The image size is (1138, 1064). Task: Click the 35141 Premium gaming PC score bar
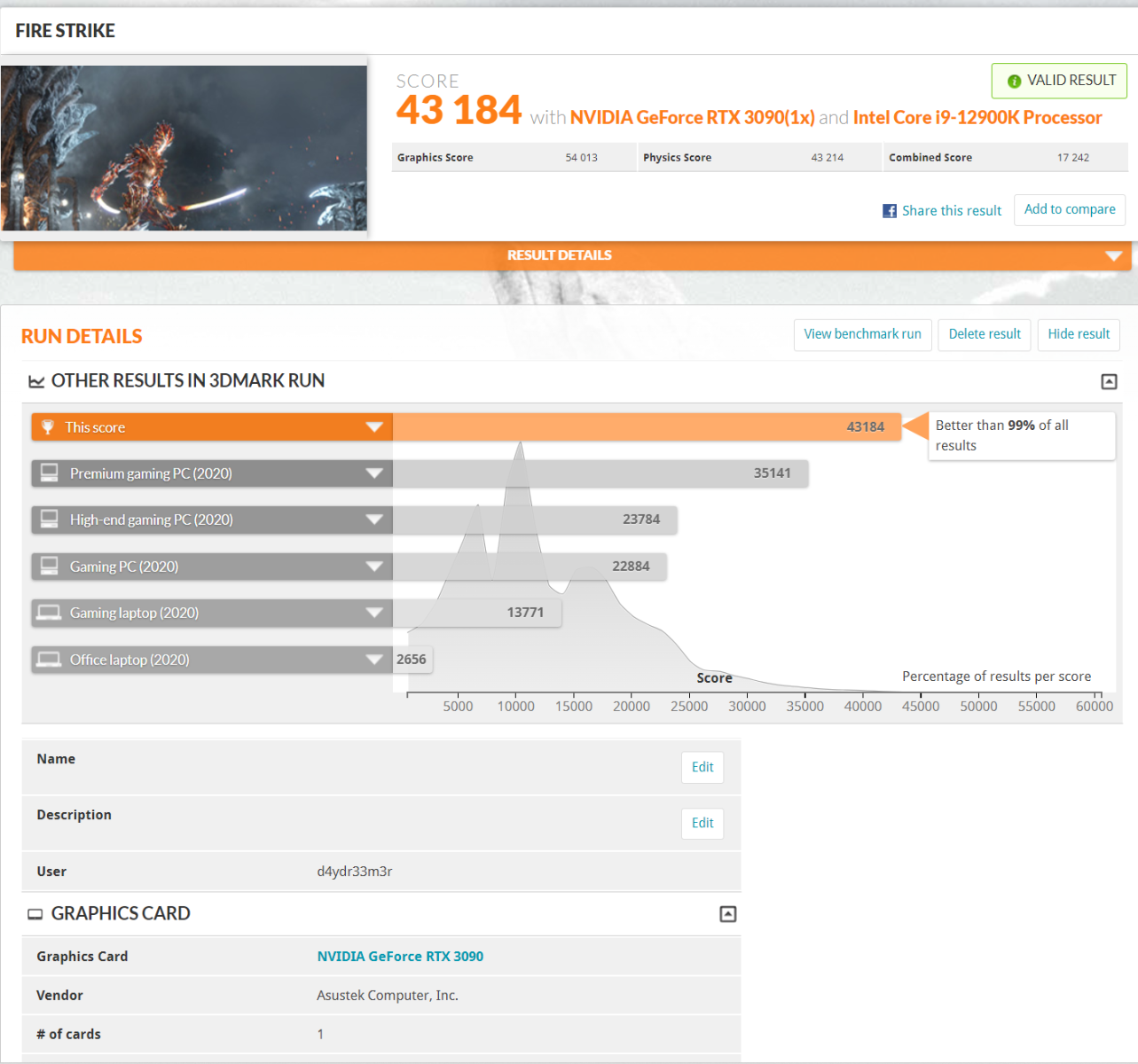tap(600, 473)
